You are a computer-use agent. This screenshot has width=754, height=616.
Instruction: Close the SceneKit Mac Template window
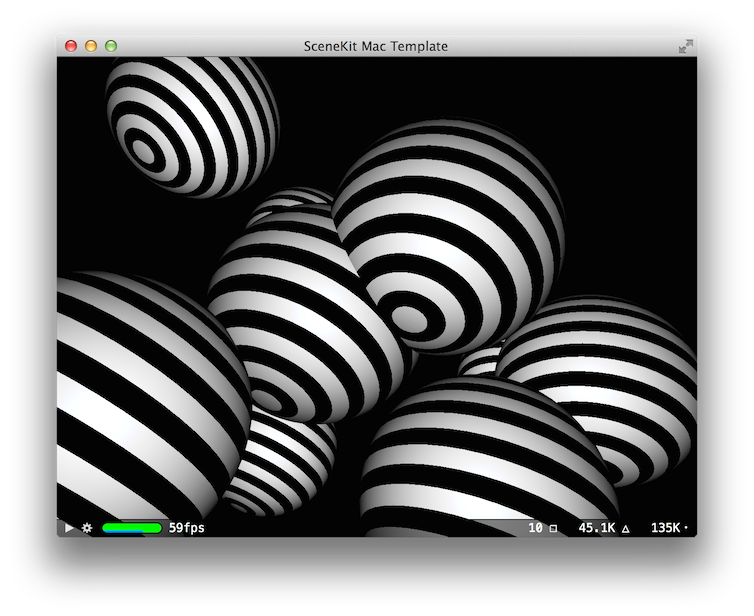(x=71, y=46)
